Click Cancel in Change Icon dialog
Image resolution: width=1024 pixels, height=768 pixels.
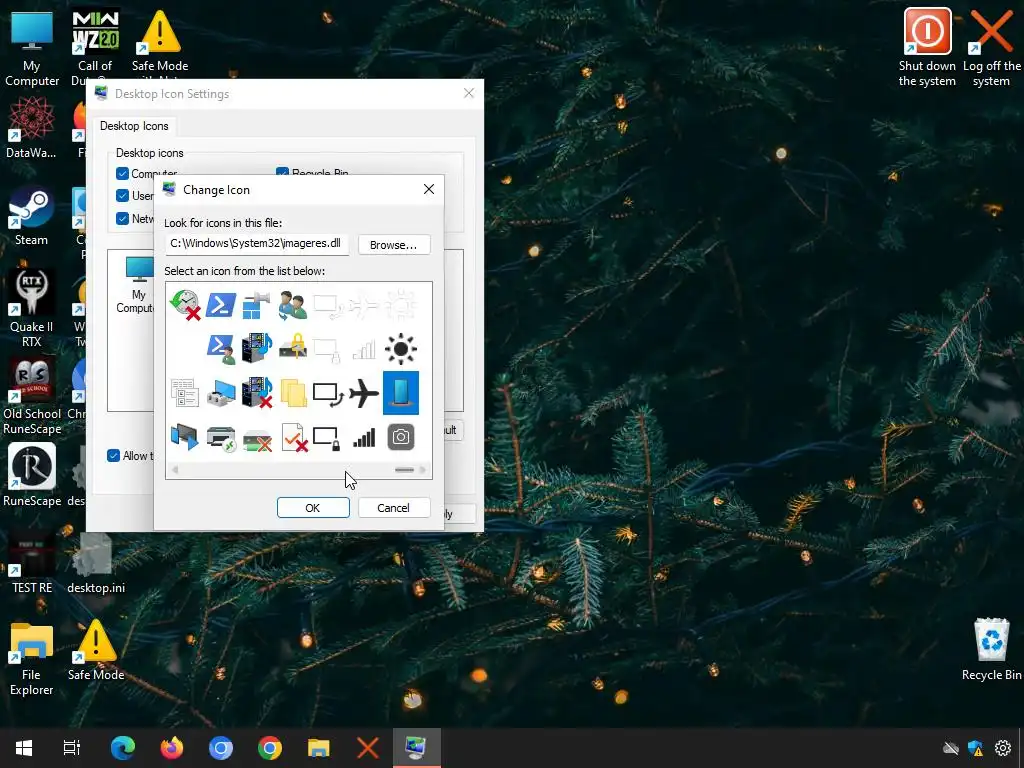click(393, 507)
